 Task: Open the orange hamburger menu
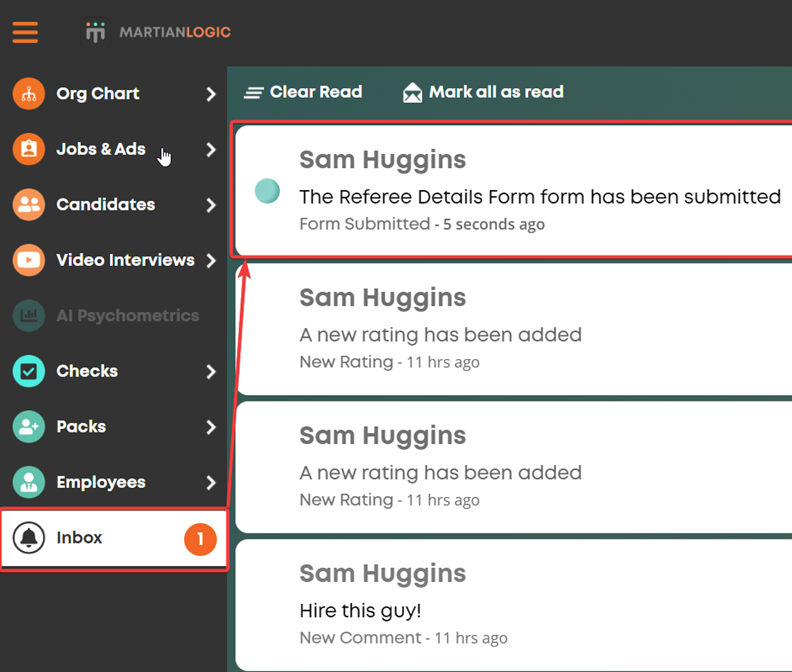(x=25, y=32)
